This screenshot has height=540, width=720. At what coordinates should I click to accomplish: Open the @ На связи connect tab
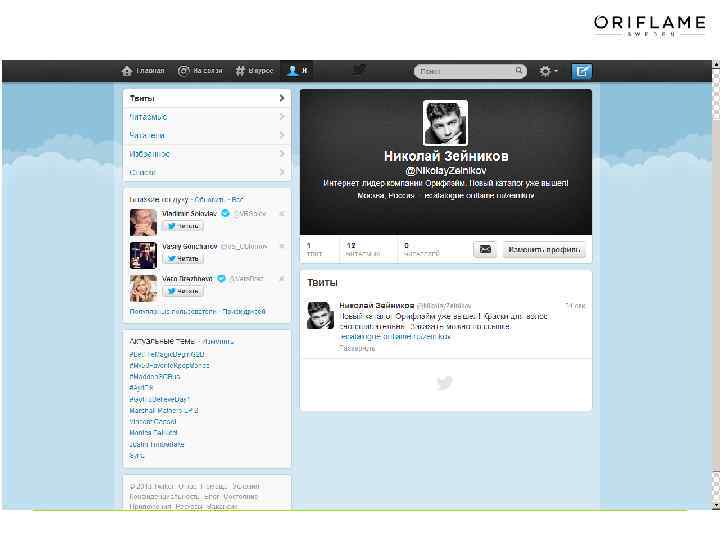click(200, 71)
